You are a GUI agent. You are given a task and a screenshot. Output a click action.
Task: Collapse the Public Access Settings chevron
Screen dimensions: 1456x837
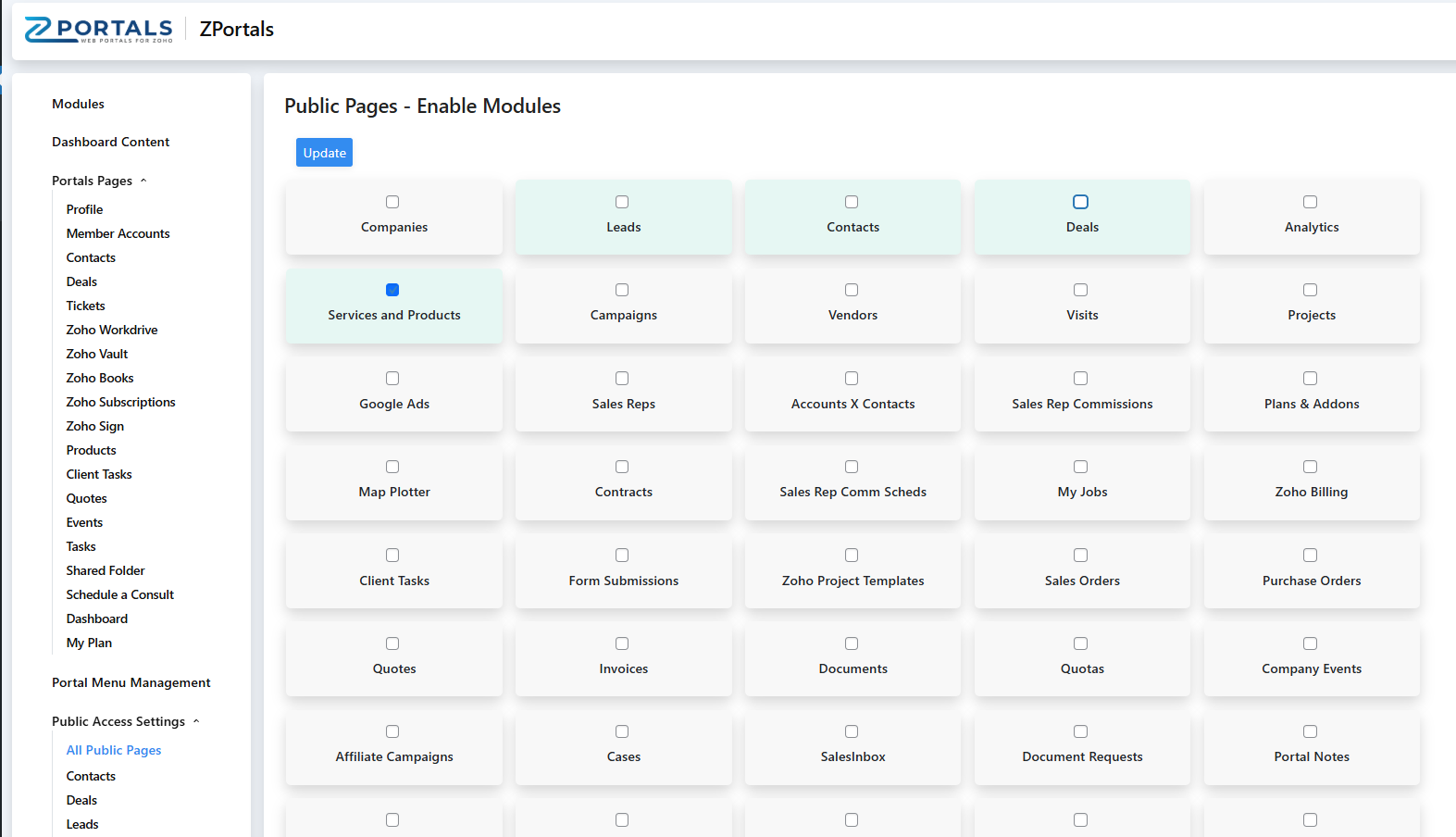click(196, 721)
